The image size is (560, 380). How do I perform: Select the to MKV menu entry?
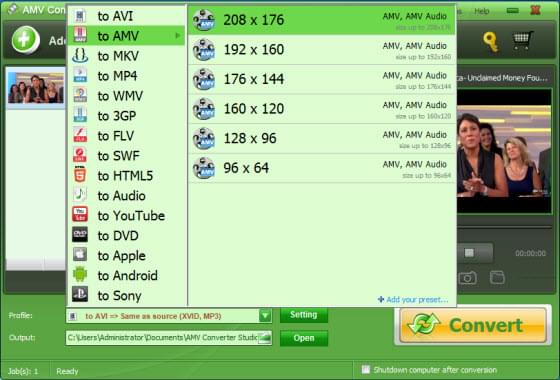pos(126,56)
